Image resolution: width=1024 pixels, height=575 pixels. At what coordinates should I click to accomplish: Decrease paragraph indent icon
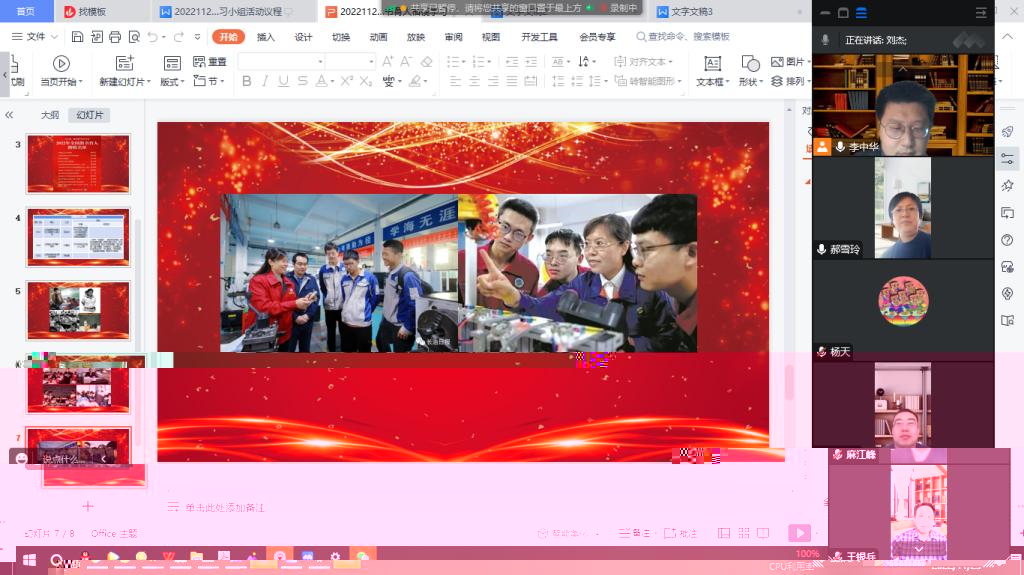(x=512, y=61)
